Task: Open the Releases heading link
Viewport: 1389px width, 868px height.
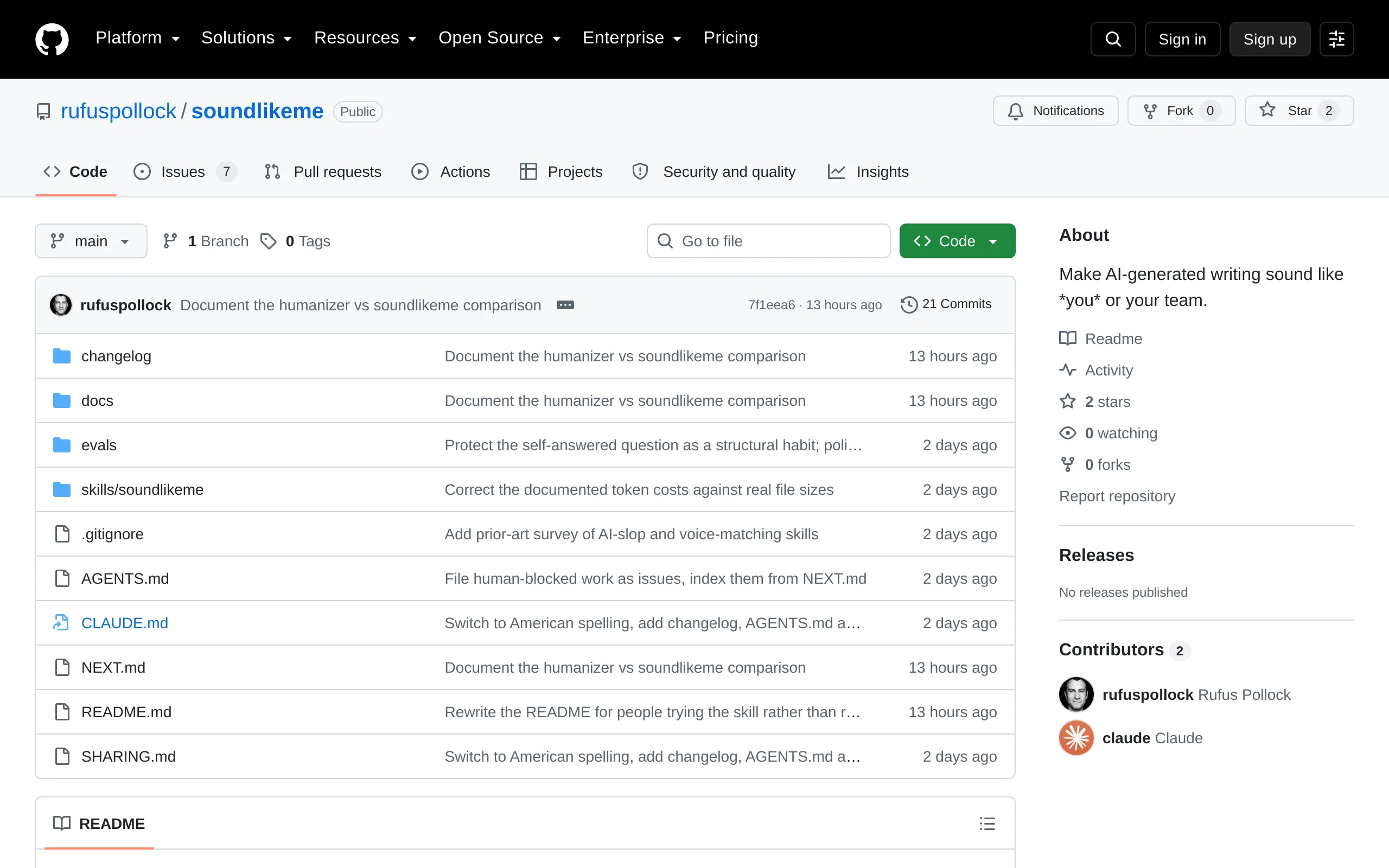Action: [x=1096, y=555]
